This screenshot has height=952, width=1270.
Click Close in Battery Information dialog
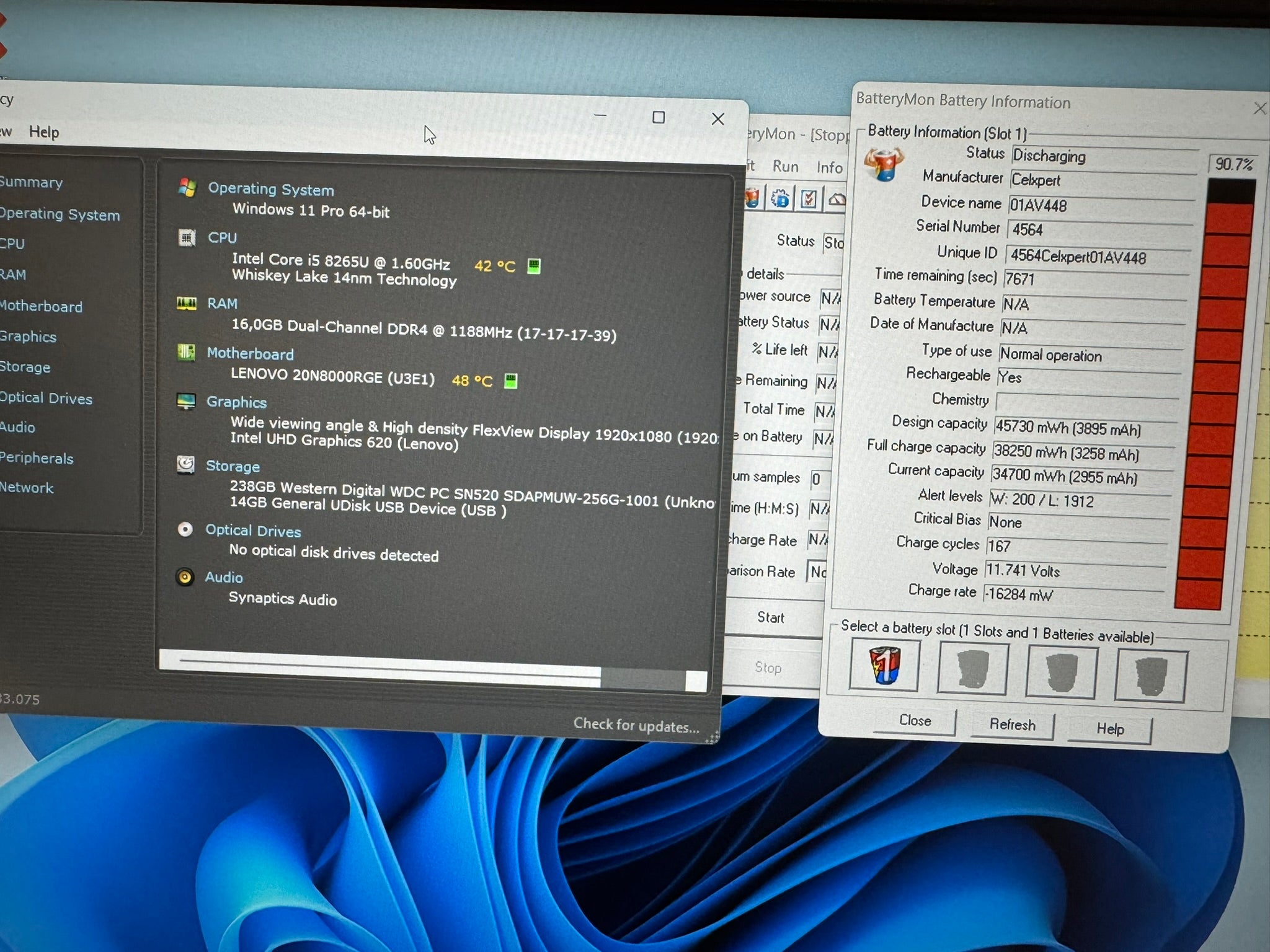pos(915,721)
